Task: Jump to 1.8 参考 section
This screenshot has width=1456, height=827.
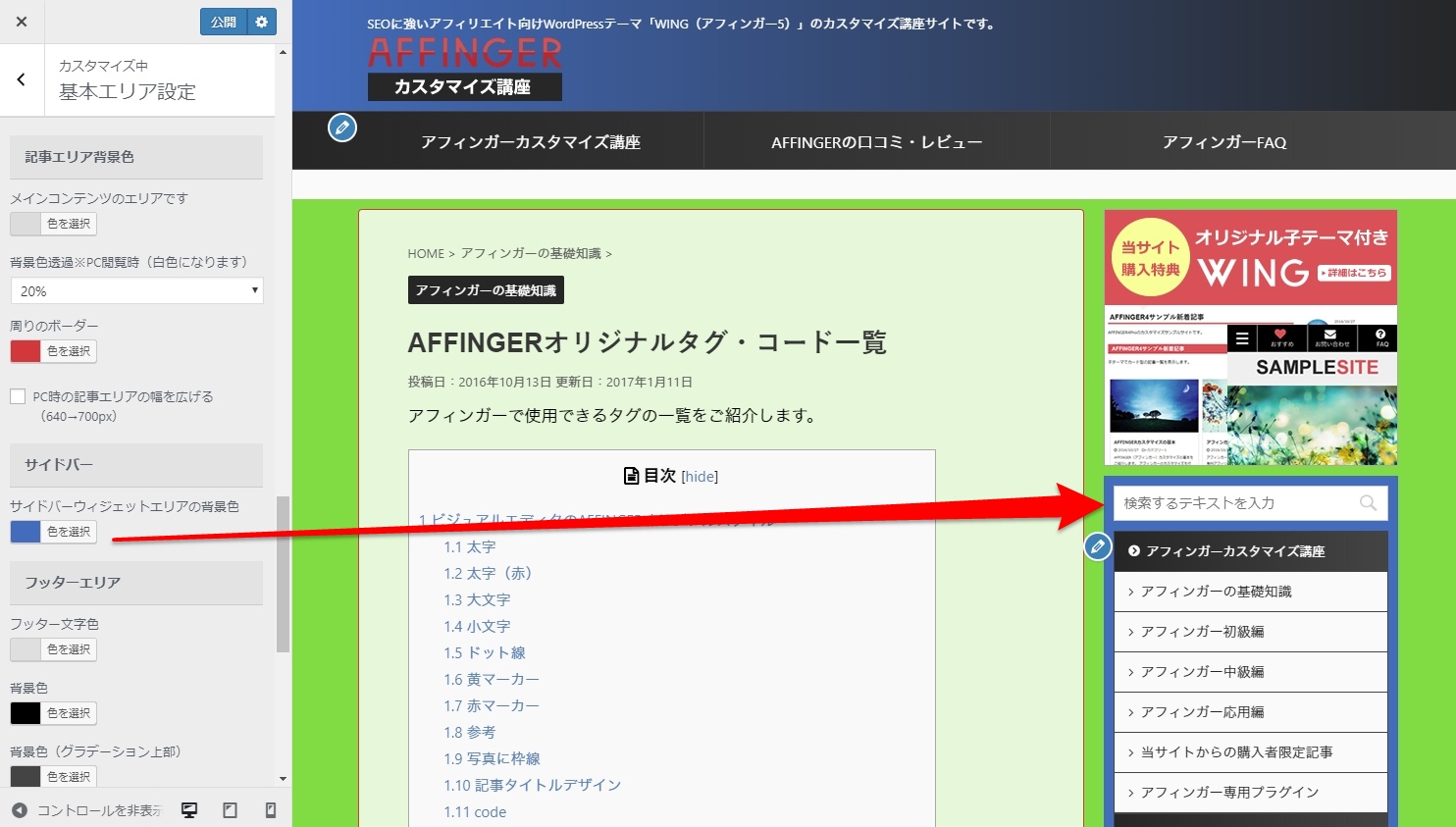Action: (470, 732)
